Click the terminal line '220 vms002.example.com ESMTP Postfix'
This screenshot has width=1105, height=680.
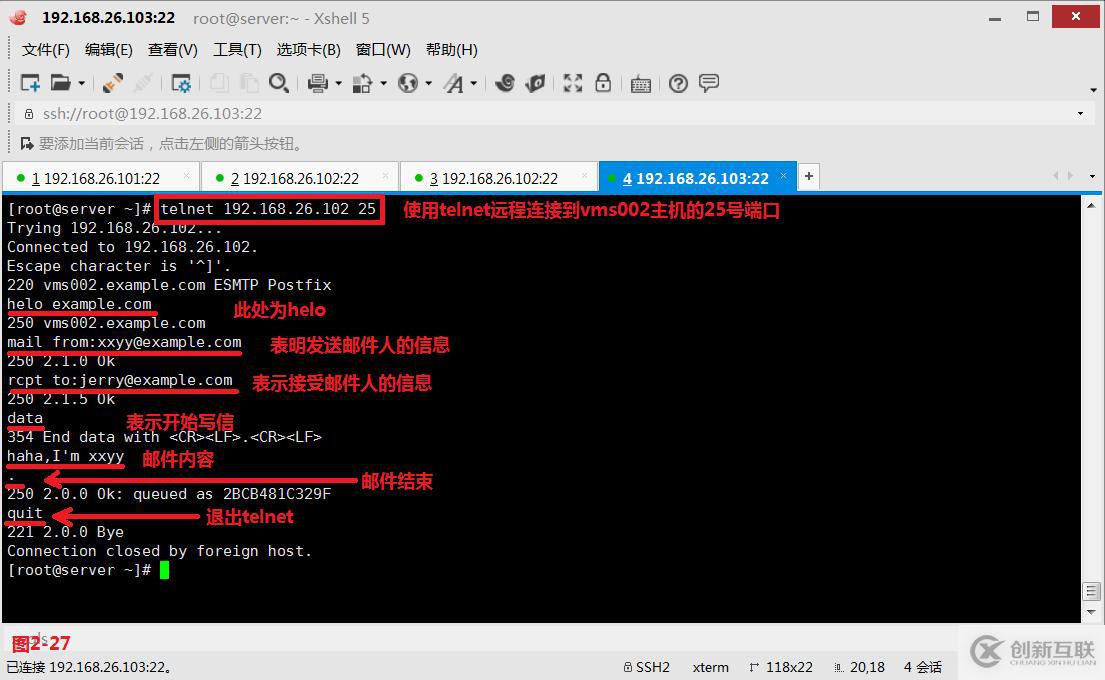[x=169, y=285]
